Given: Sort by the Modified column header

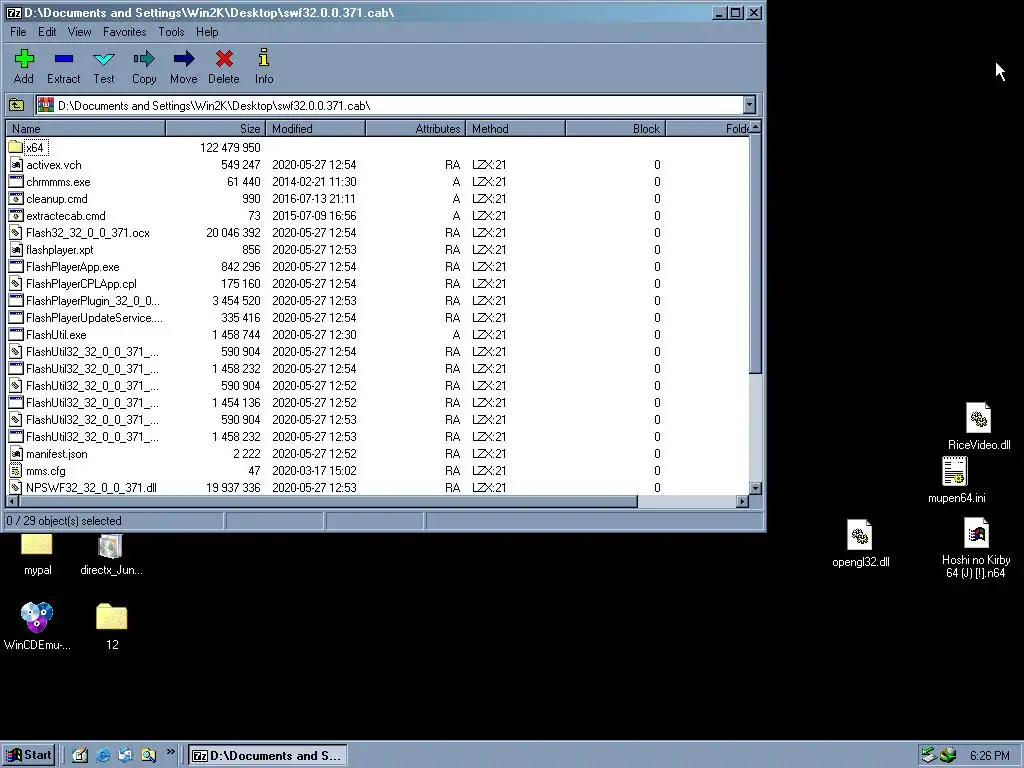Looking at the screenshot, I should [315, 129].
